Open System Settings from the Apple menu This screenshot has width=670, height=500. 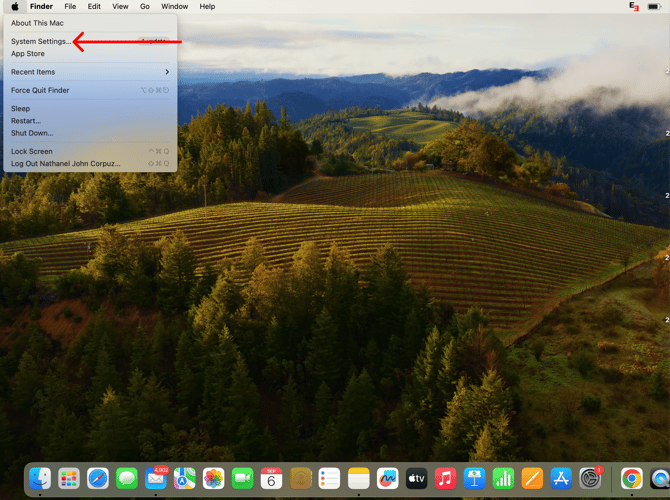point(40,42)
